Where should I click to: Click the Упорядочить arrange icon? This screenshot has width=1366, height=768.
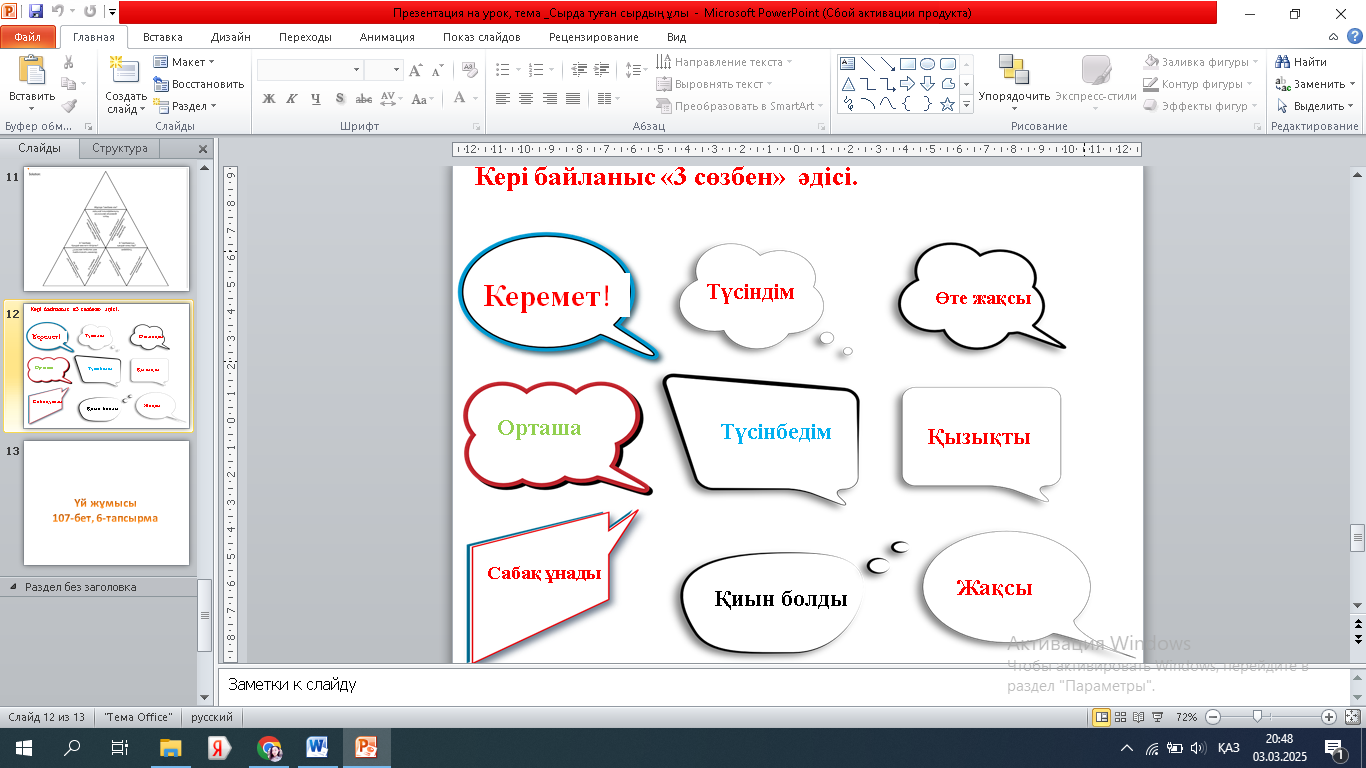coord(1013,72)
